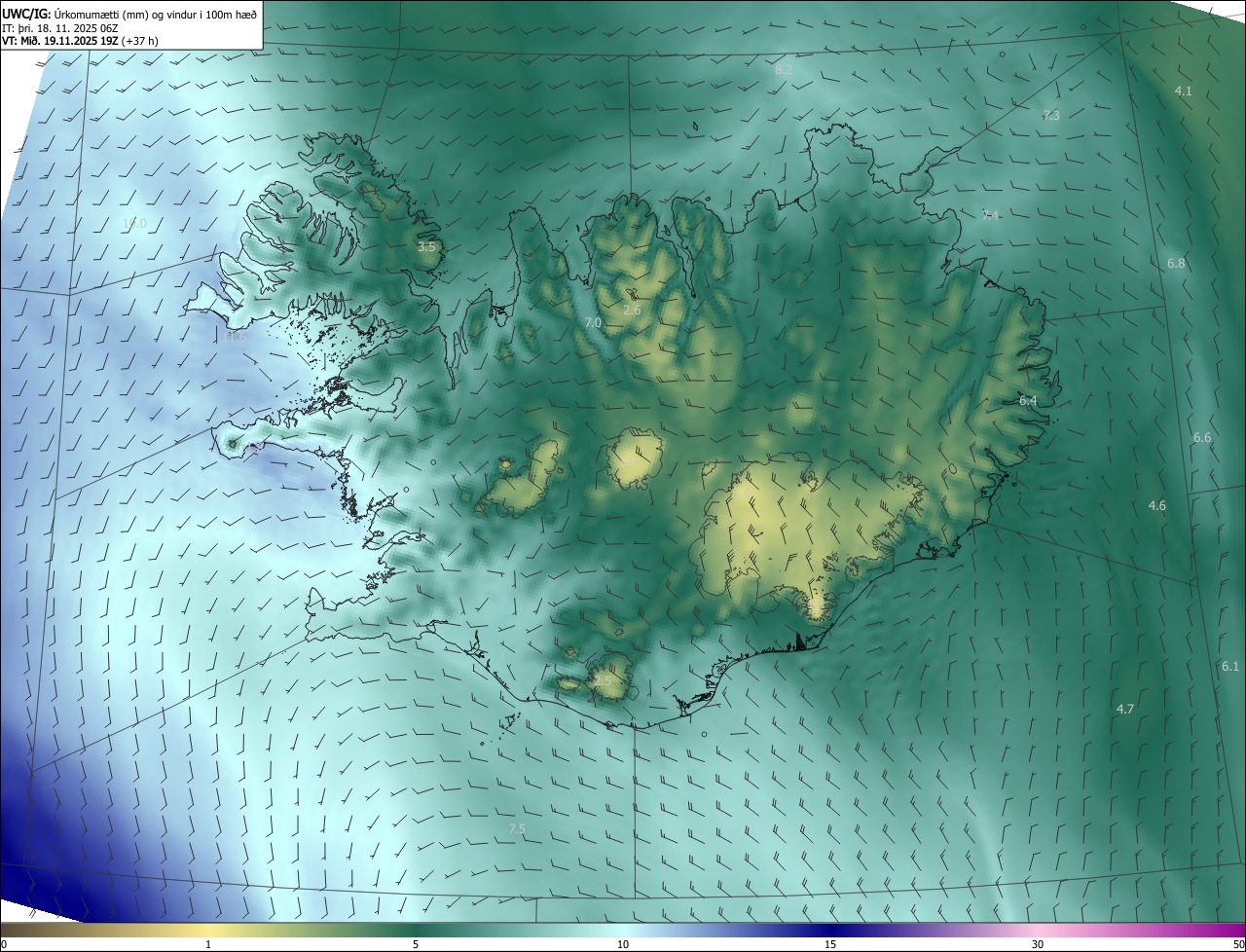Click the '50' label on the colour scale
The height and width of the screenshot is (952, 1246).
click(1238, 945)
